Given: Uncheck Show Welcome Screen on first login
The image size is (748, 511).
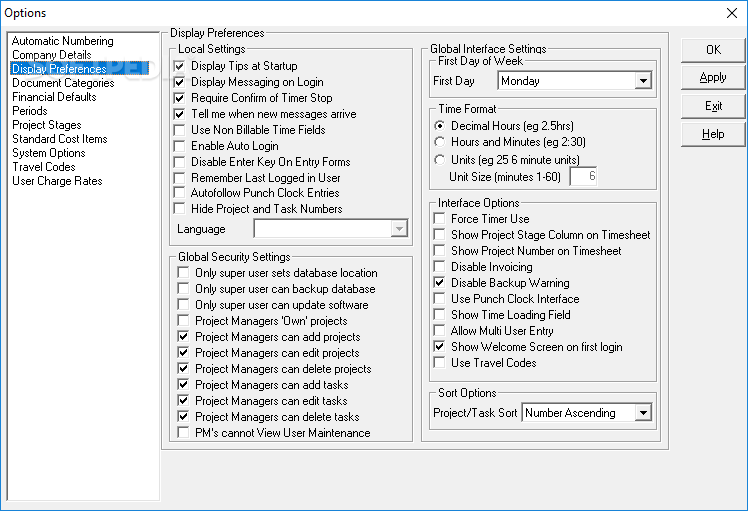Looking at the screenshot, I should pos(439,347).
